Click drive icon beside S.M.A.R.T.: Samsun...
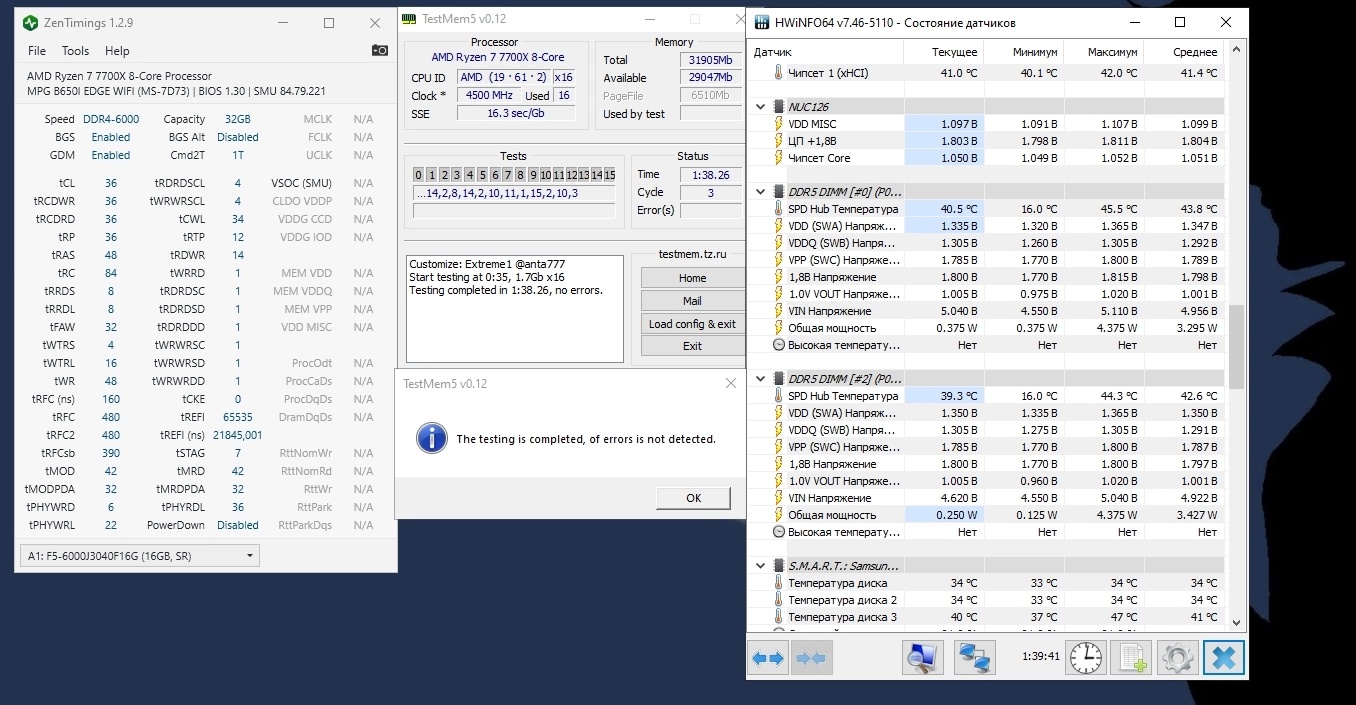1356x705 pixels. click(x=779, y=566)
